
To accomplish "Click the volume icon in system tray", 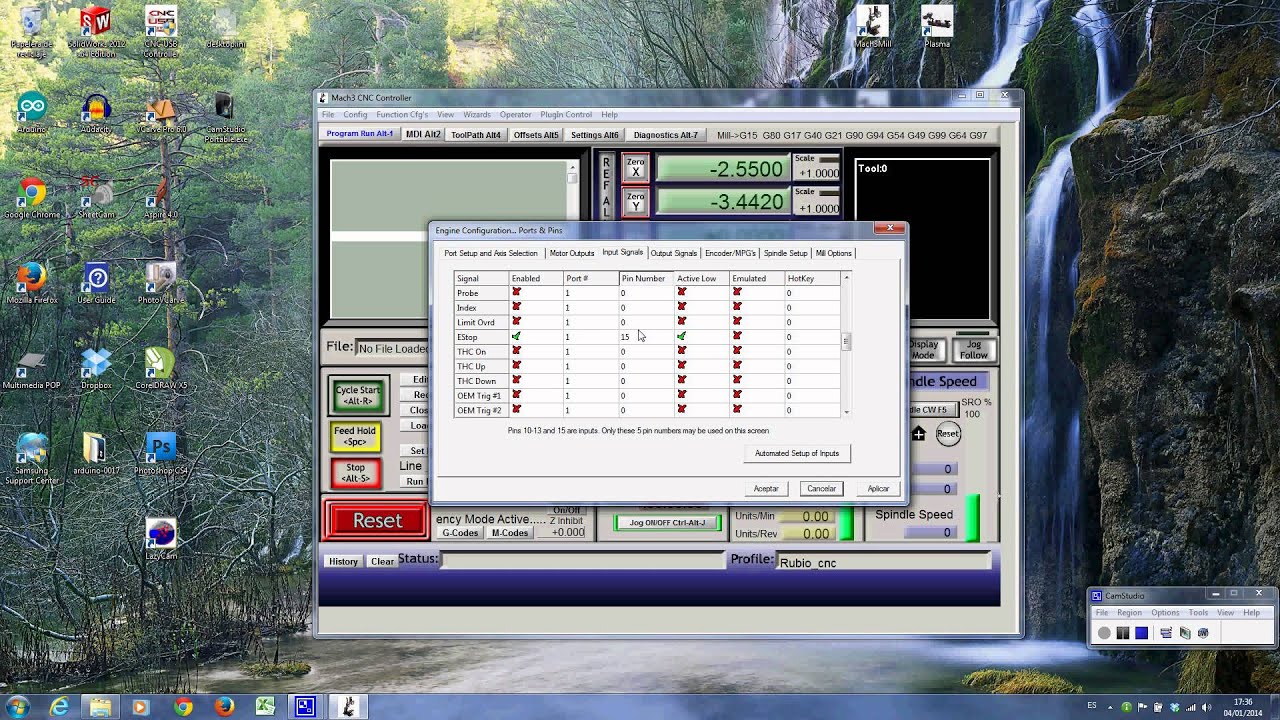I will [x=1206, y=707].
